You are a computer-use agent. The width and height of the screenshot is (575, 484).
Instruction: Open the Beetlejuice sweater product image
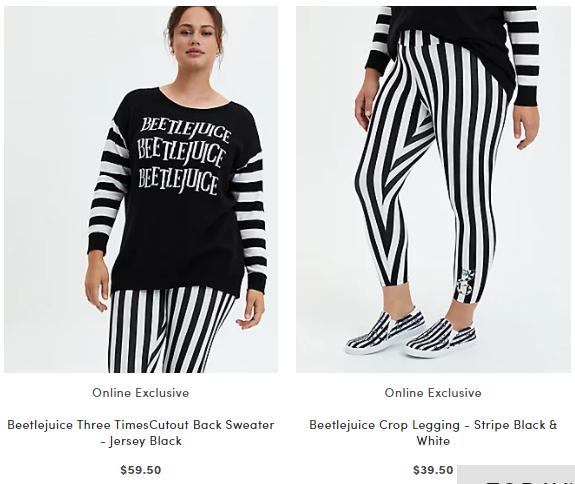point(141,189)
